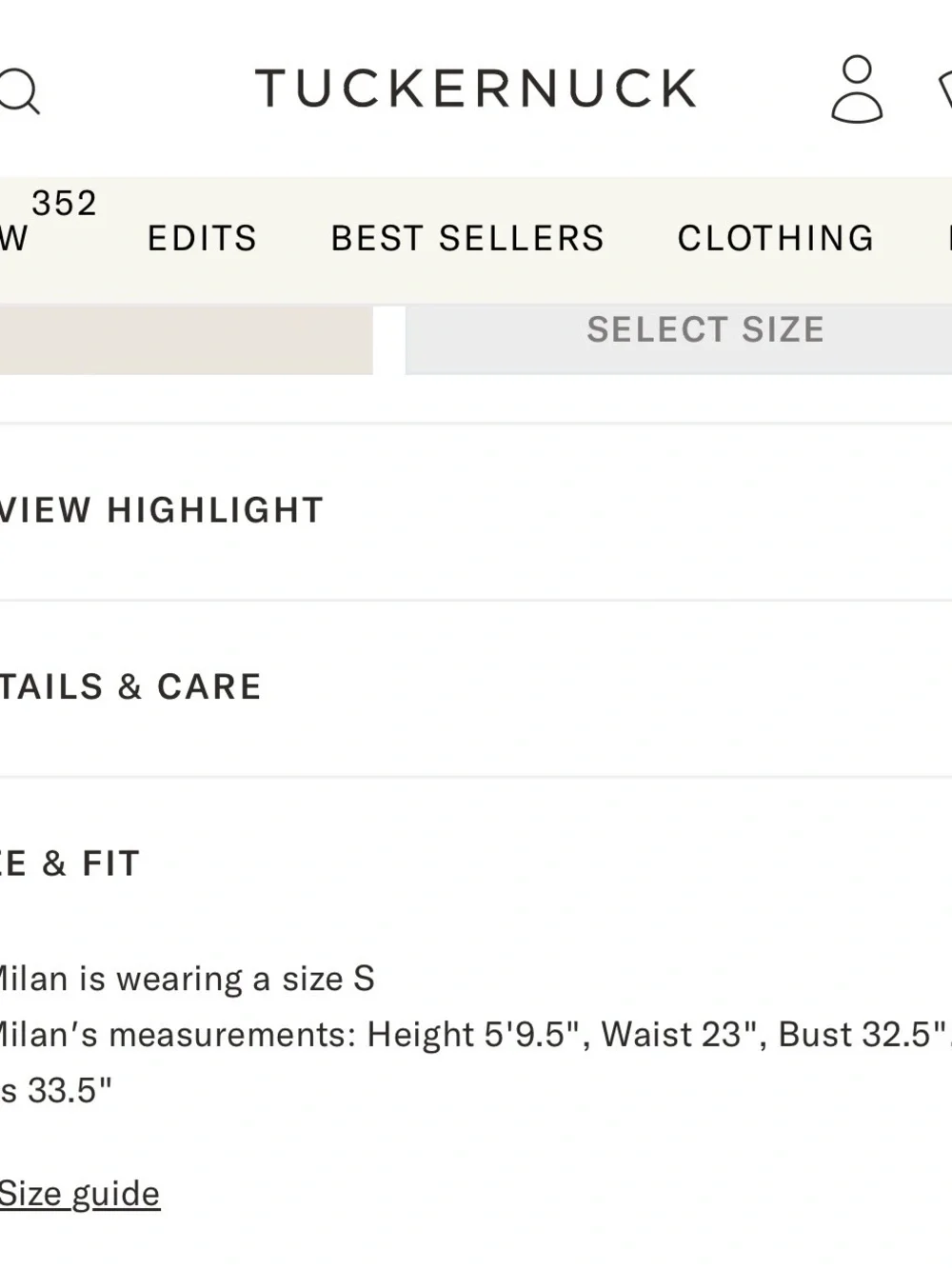Screen dimensions: 952x1269
Task: Click the 'Milan is wearing a size S' text
Action: coord(186,979)
